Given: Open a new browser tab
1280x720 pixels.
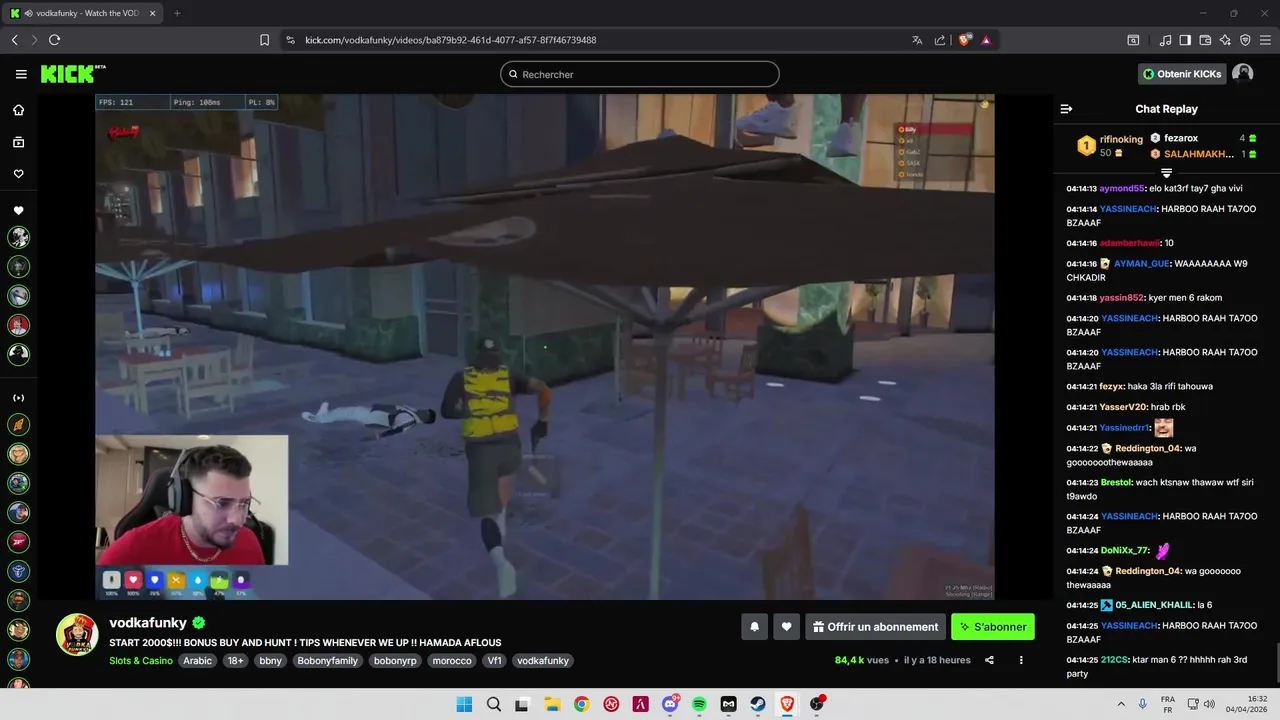Looking at the screenshot, I should (x=177, y=13).
